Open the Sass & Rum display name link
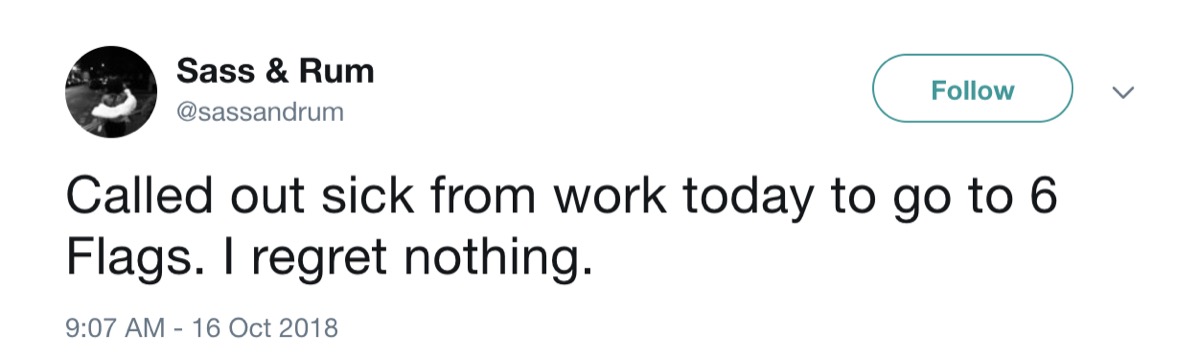1200x360 pixels. (x=275, y=71)
